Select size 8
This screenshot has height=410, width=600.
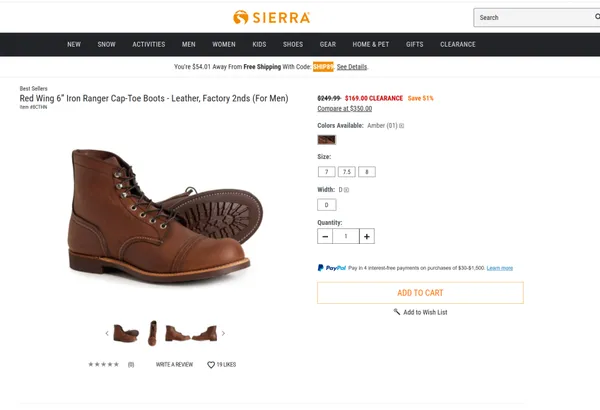tap(367, 172)
